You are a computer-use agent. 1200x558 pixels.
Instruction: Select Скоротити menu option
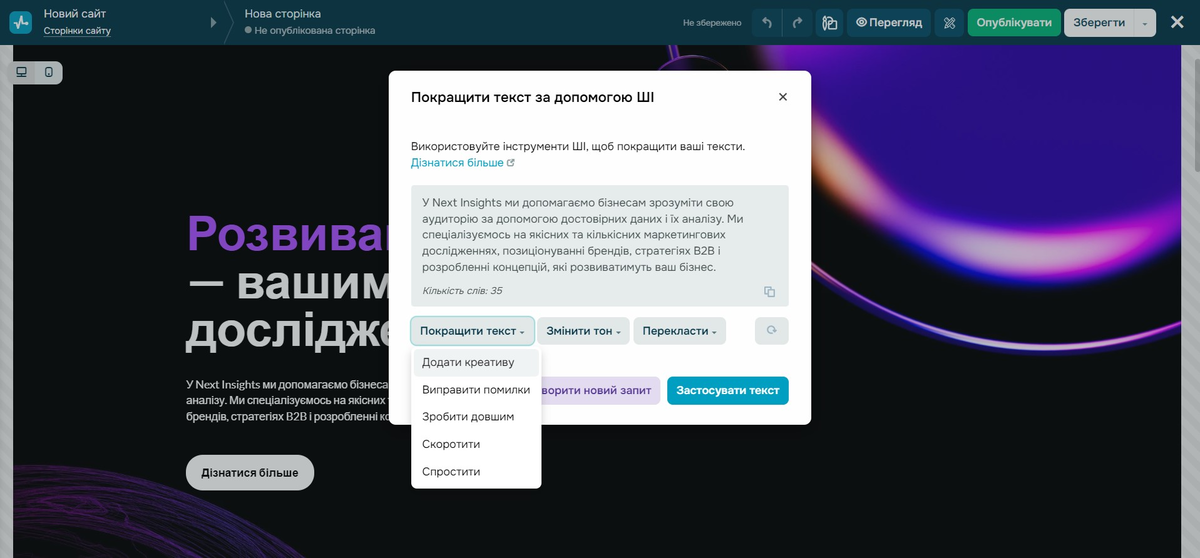pyautogui.click(x=476, y=444)
